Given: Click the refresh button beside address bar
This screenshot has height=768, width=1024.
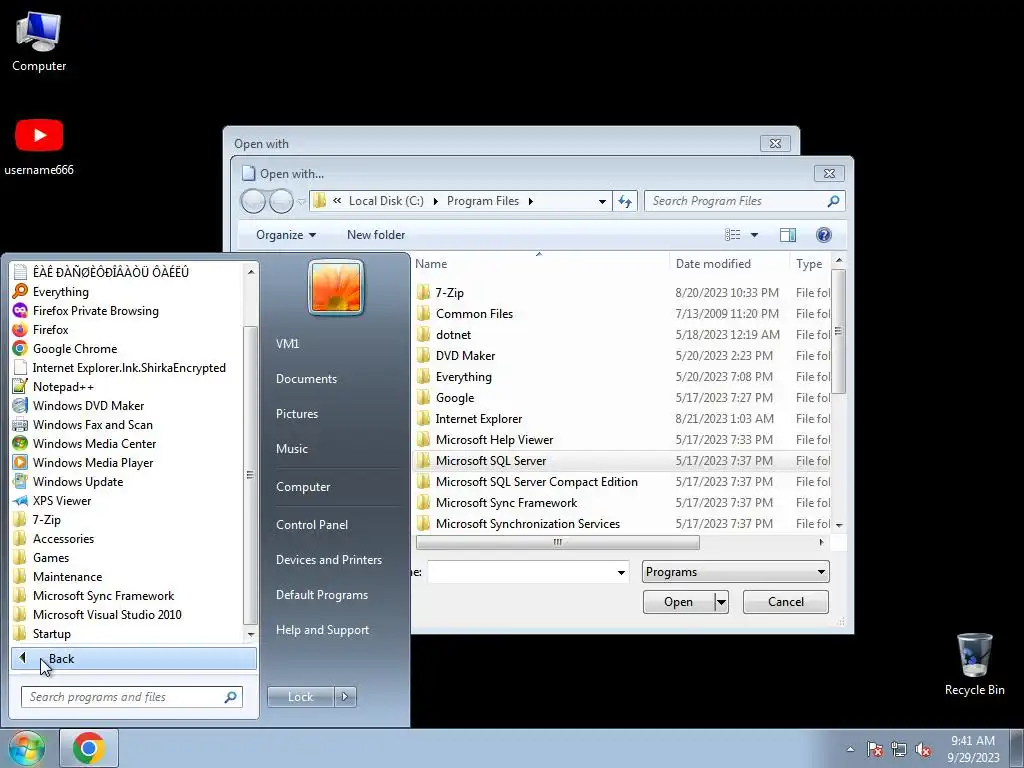Looking at the screenshot, I should click(625, 201).
